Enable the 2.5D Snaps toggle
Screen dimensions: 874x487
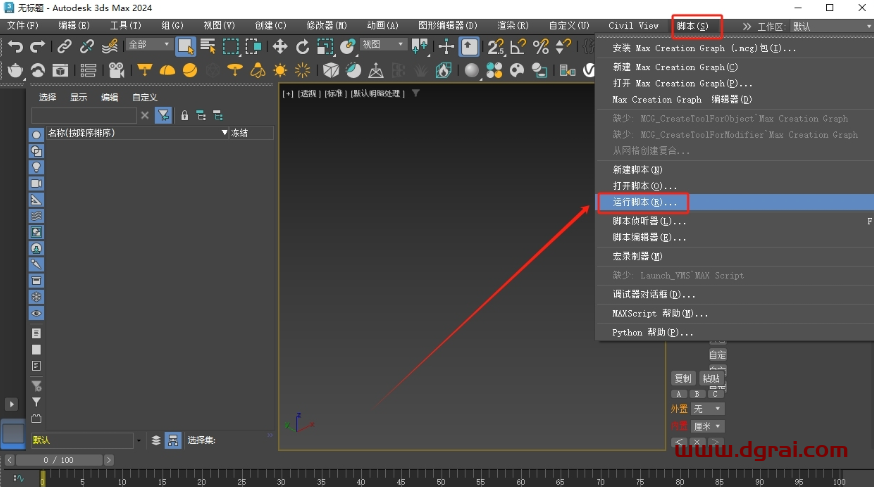click(495, 46)
